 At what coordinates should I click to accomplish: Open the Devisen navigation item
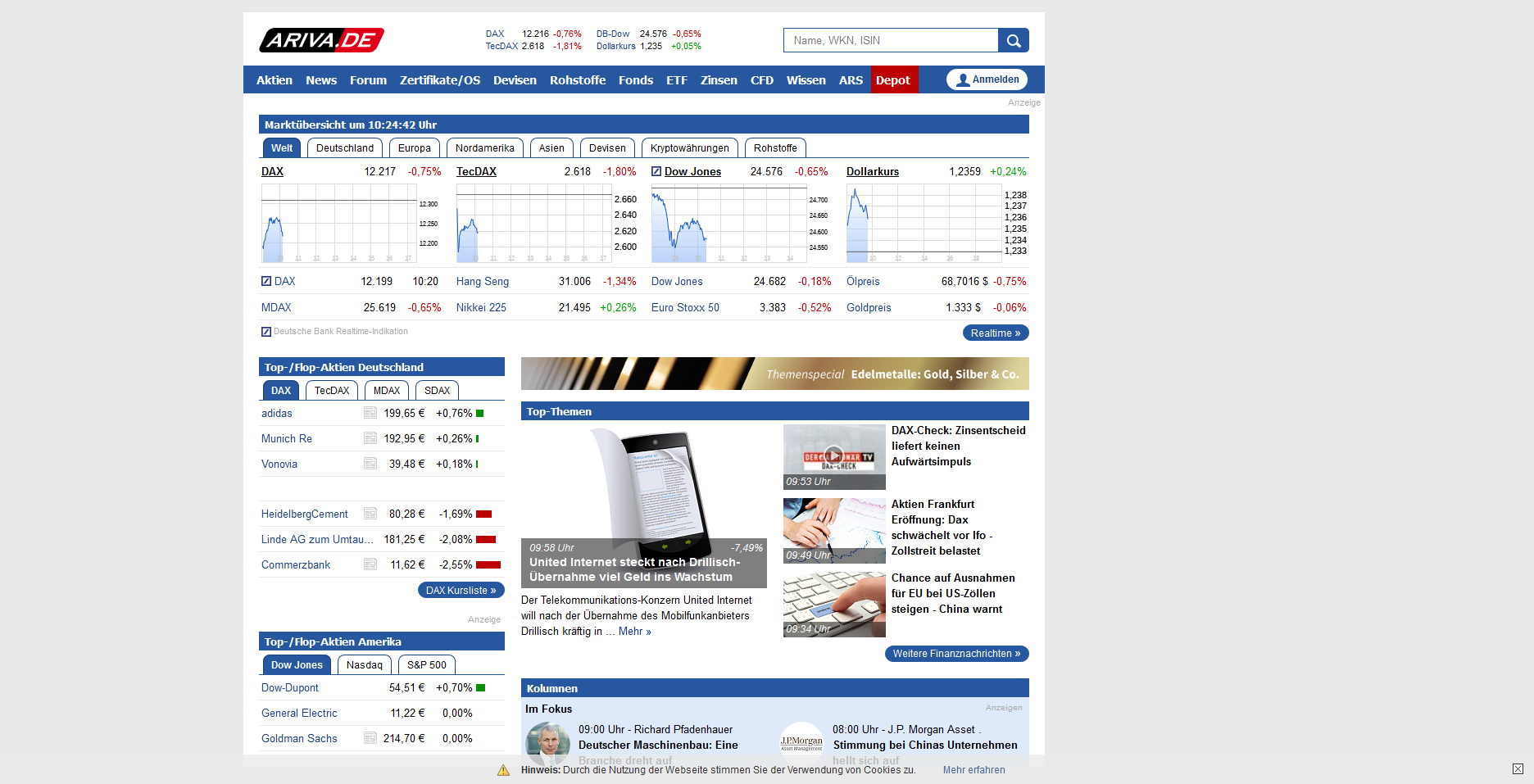(515, 79)
